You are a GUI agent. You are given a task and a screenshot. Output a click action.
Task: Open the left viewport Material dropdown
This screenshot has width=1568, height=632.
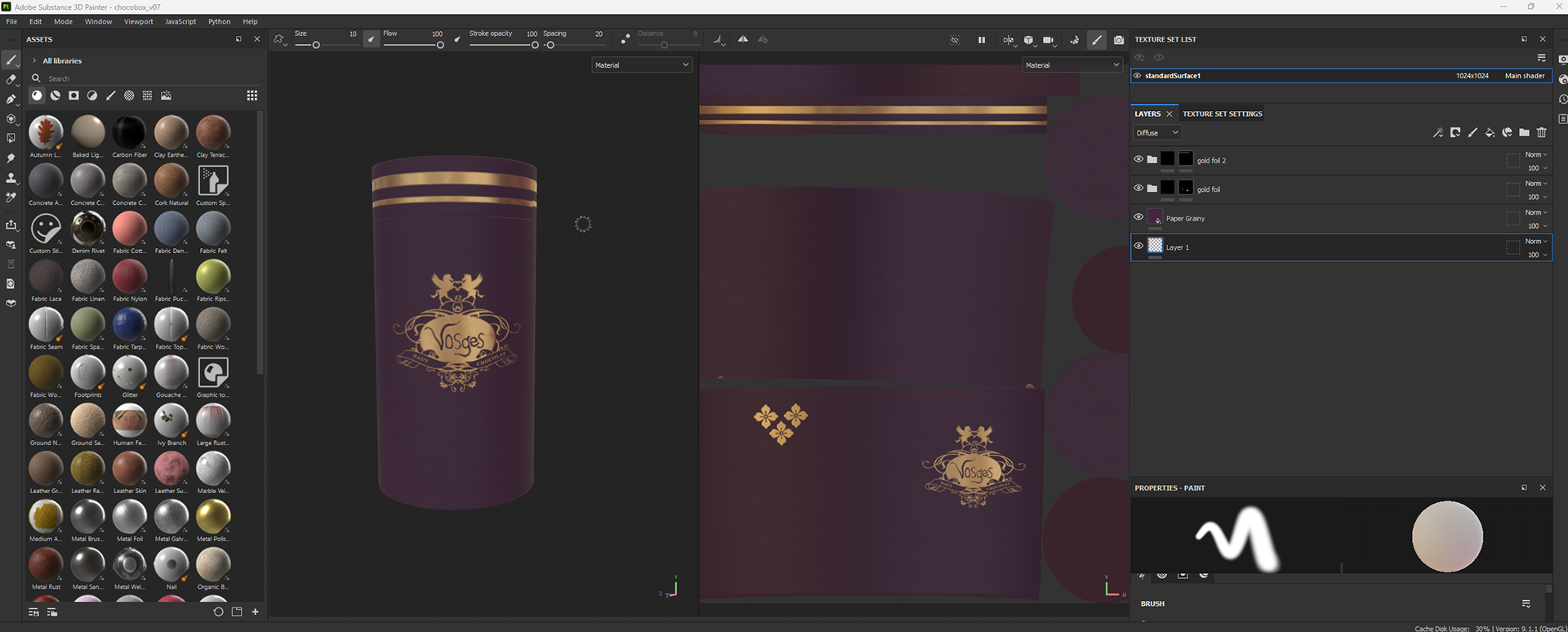point(642,65)
